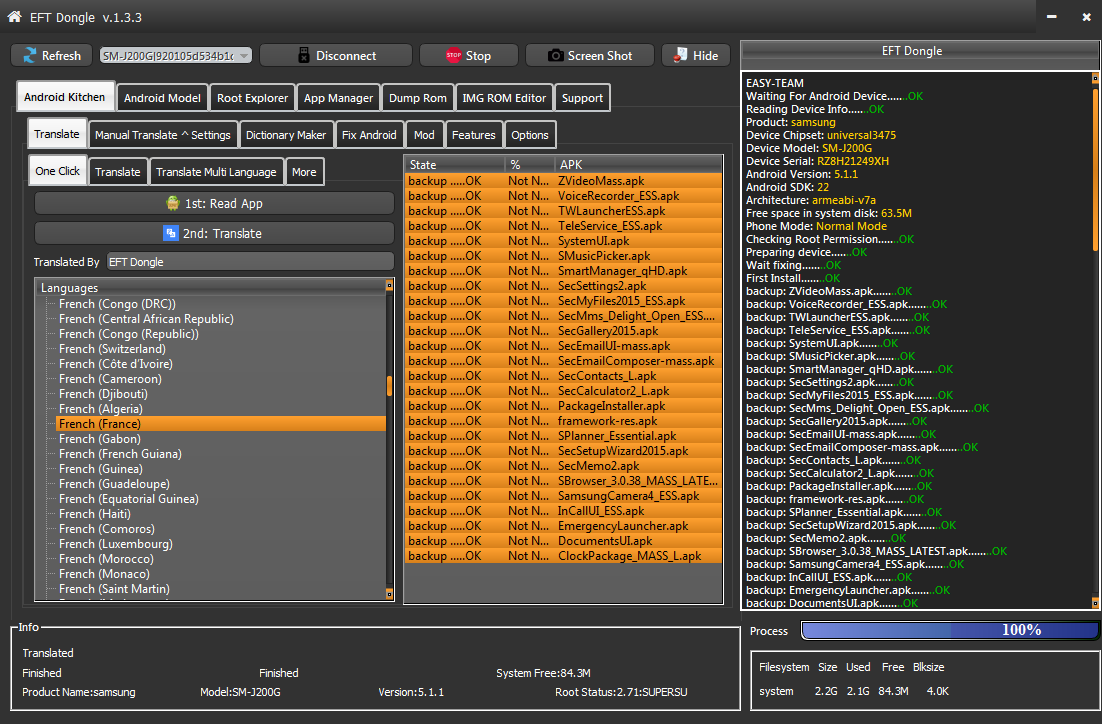1102x724 pixels.
Task: Click the 100% process progress bar
Action: point(949,630)
